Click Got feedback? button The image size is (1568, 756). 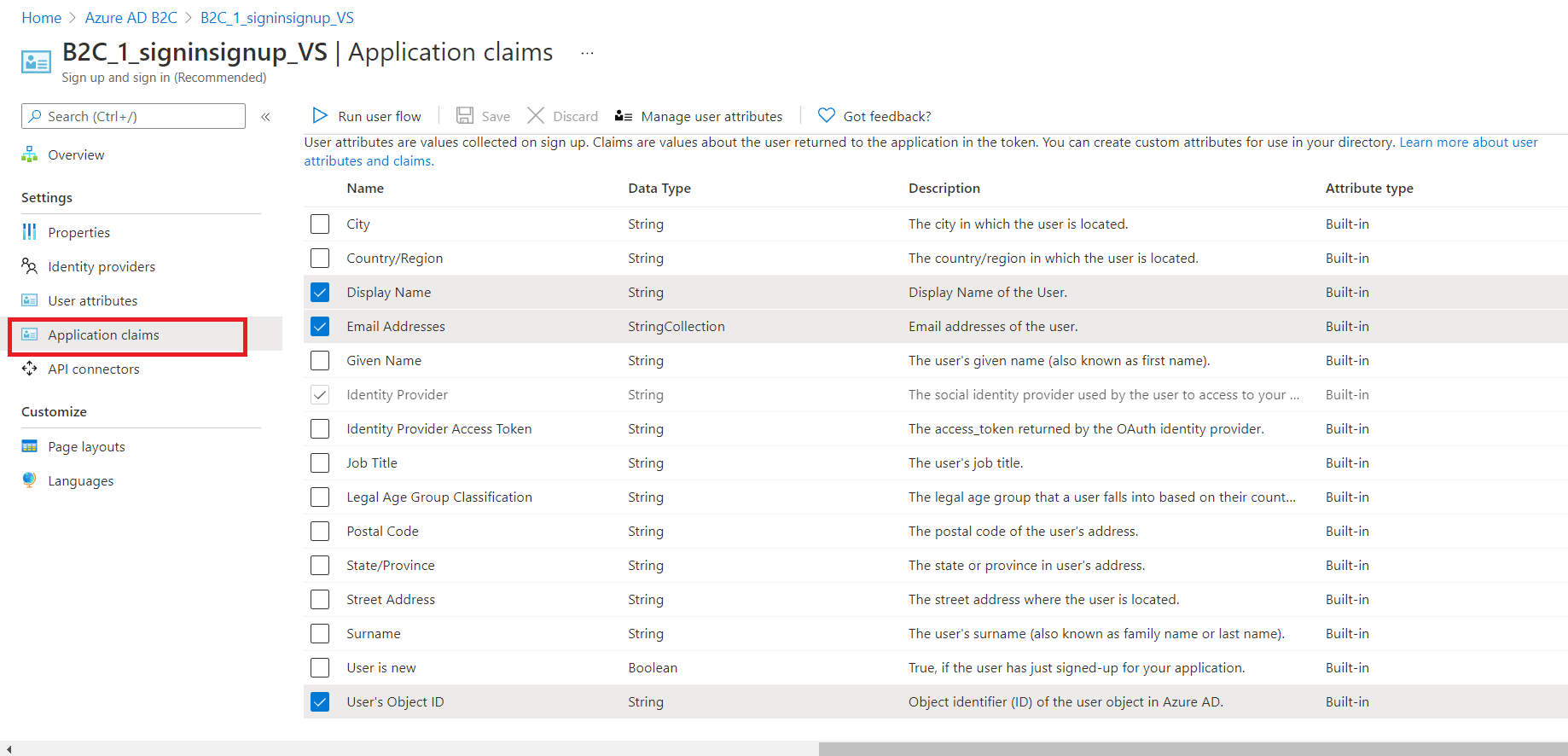coord(874,116)
